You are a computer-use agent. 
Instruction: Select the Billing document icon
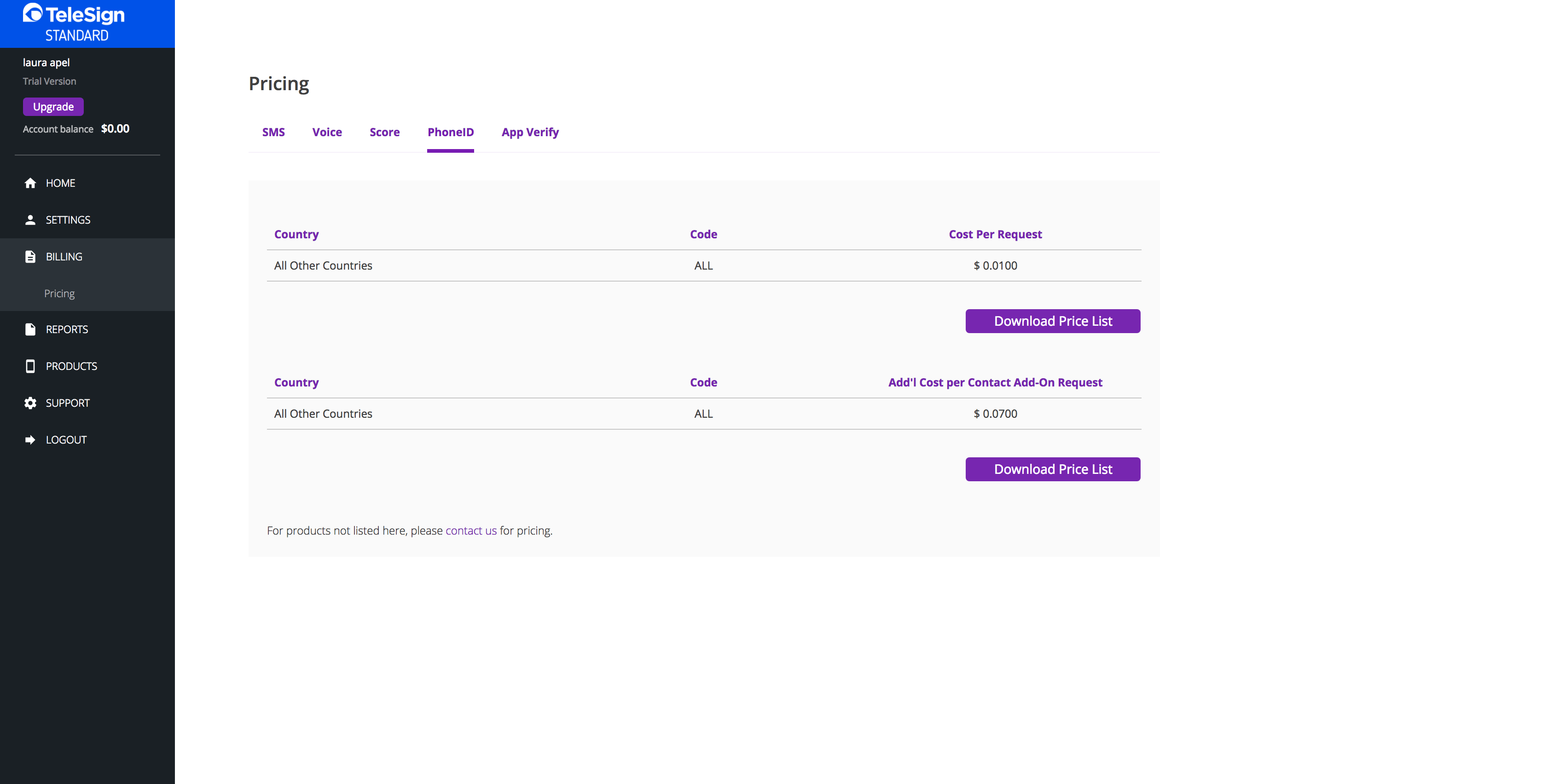[x=30, y=257]
